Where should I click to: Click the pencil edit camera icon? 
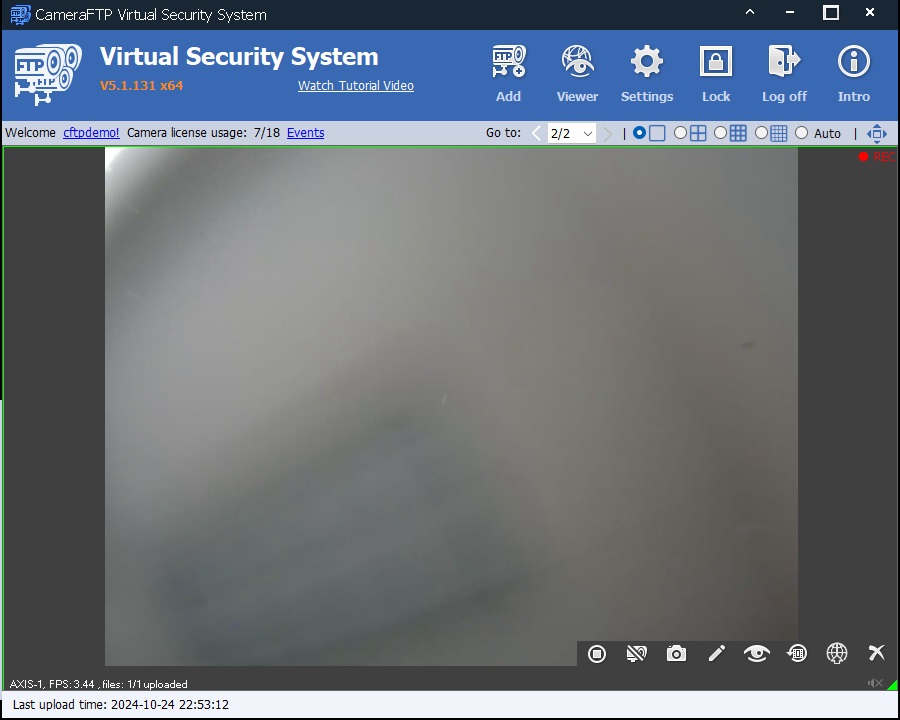coord(717,654)
